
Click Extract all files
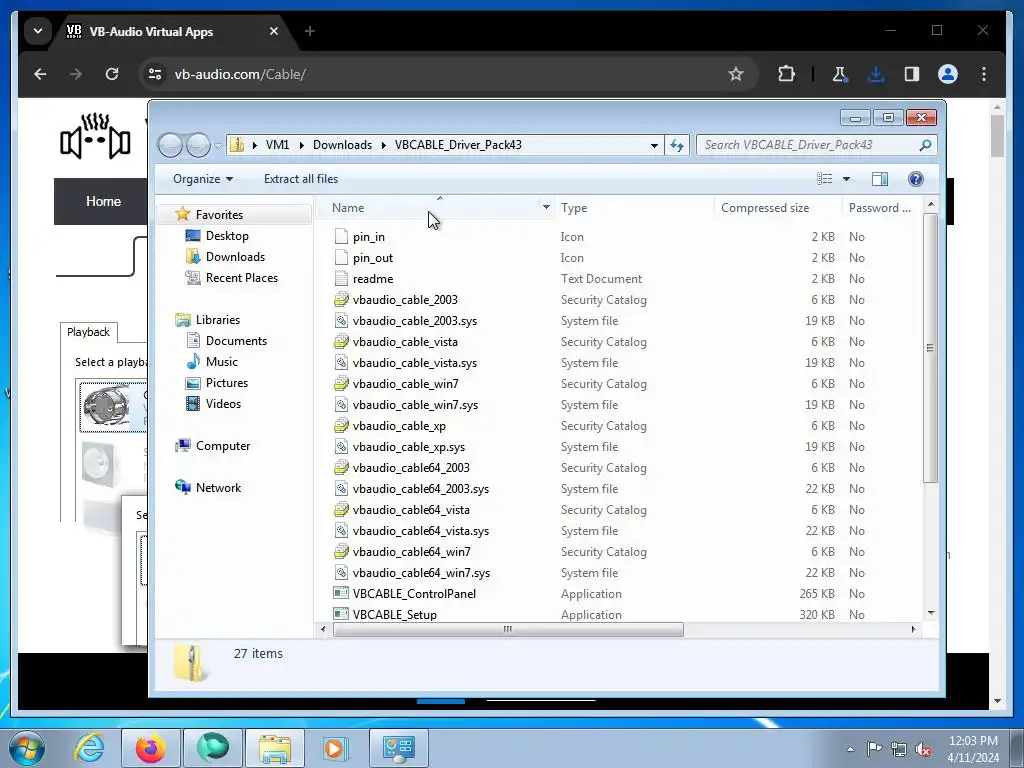click(300, 179)
